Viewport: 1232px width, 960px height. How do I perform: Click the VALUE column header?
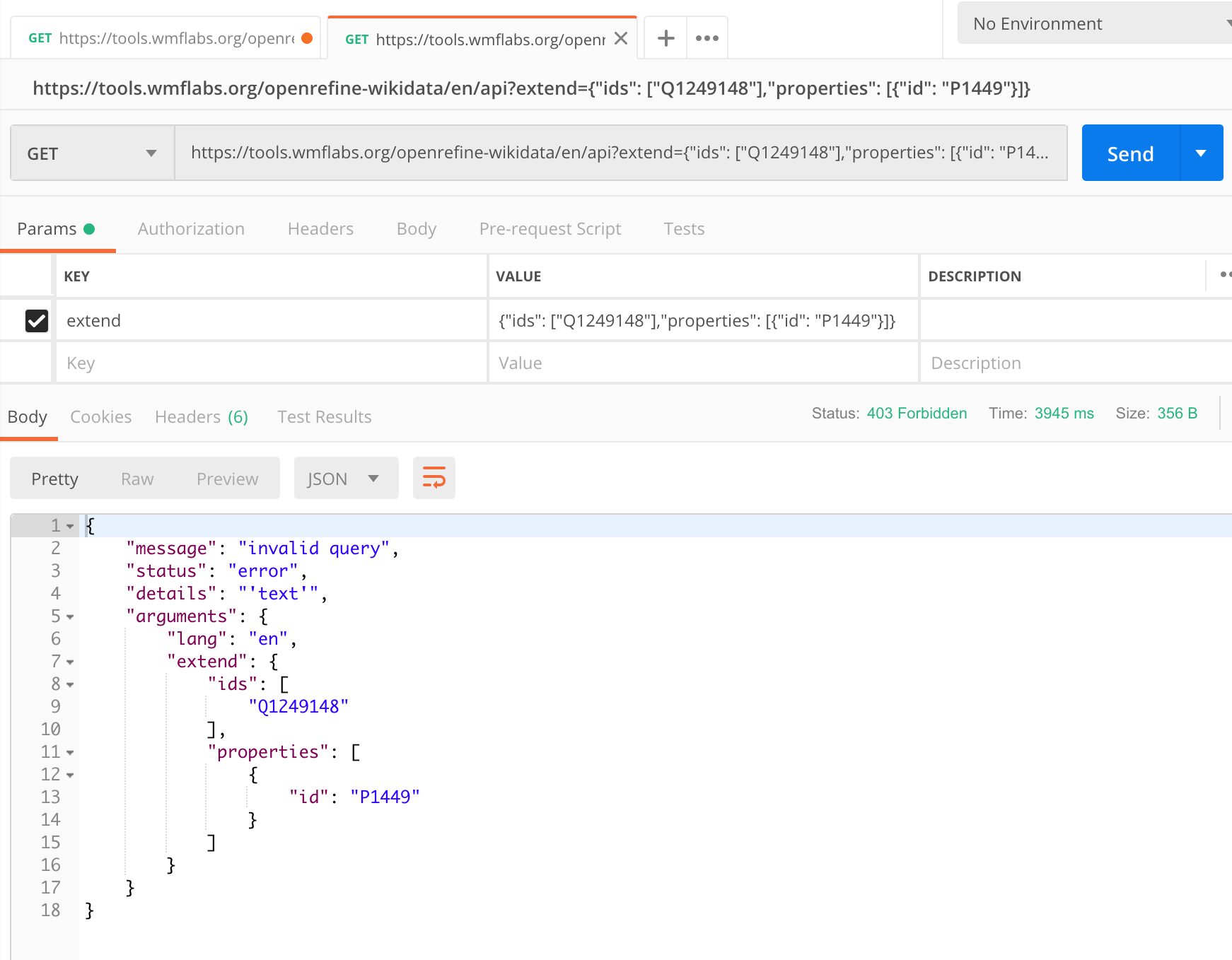(x=518, y=276)
